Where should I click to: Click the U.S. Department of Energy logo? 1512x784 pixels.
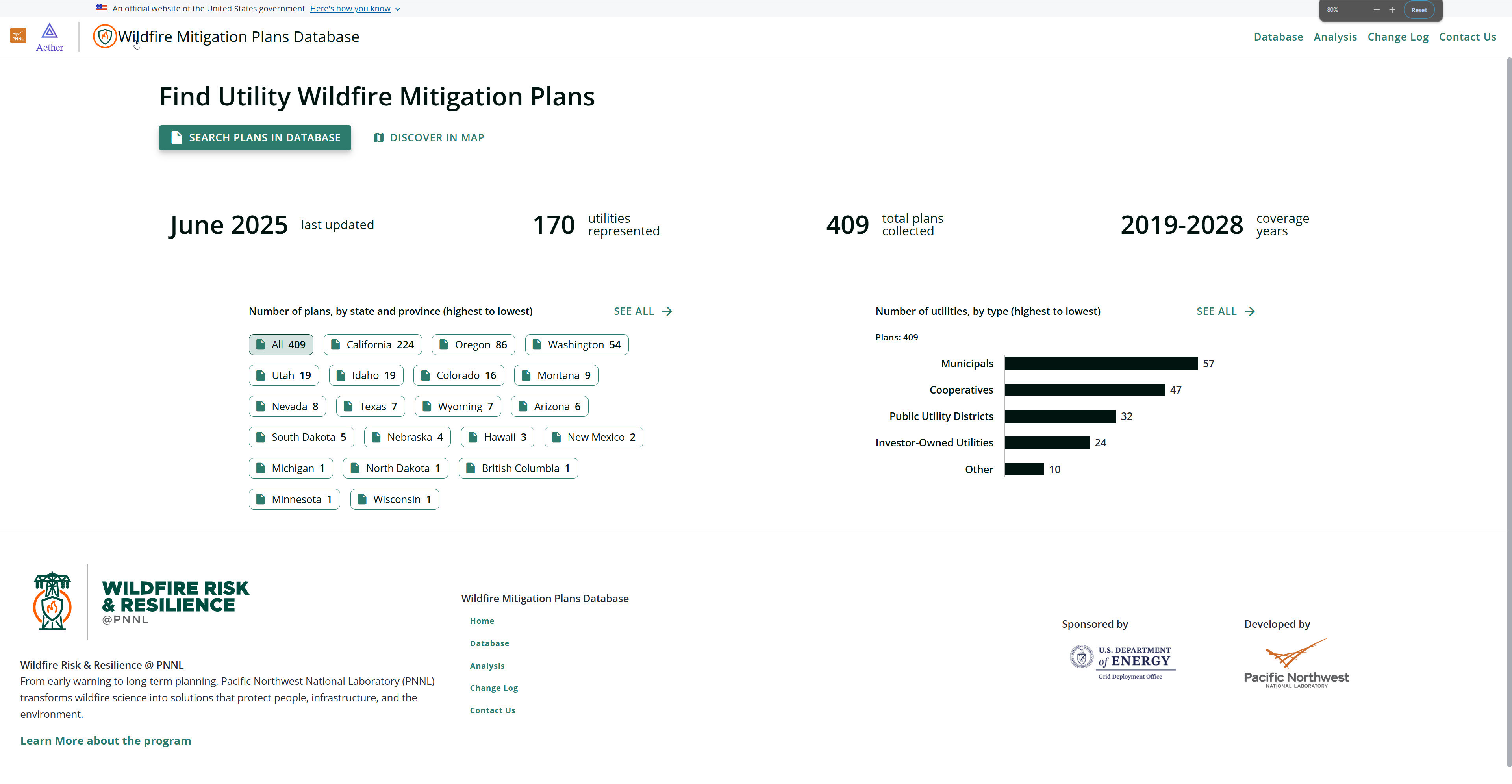[x=1122, y=662]
